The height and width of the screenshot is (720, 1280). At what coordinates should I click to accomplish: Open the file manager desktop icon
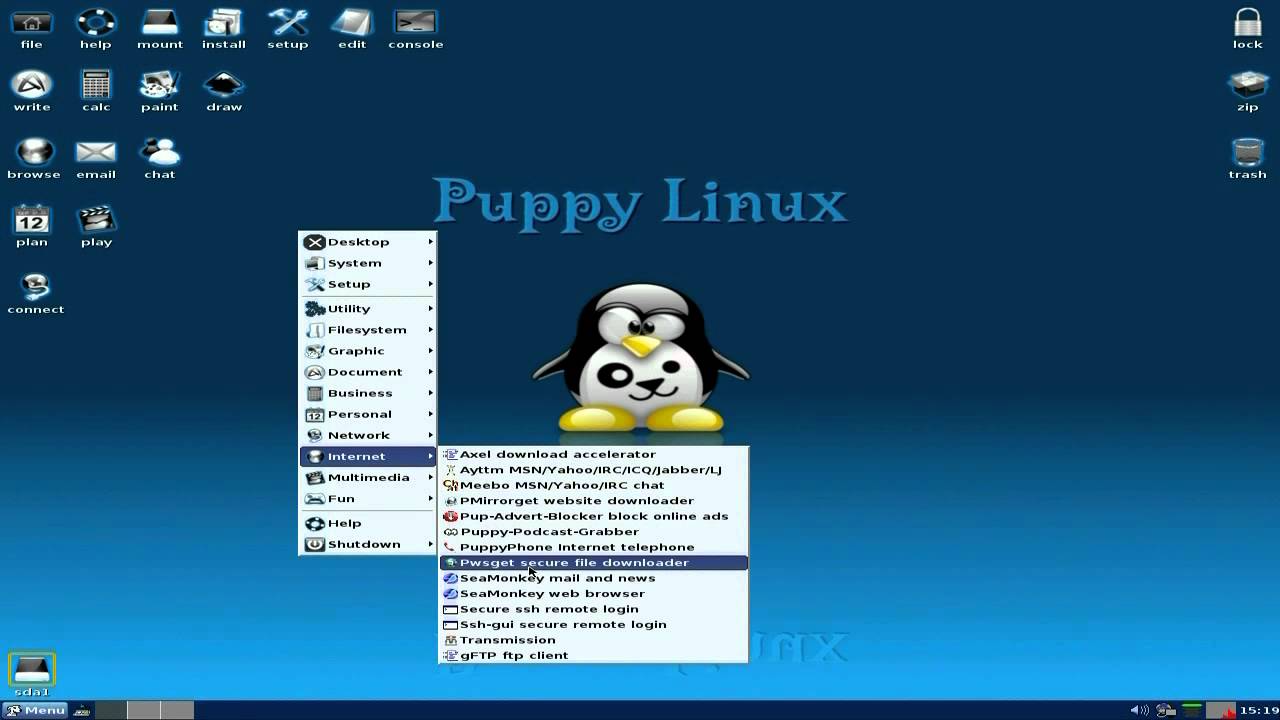(32, 28)
